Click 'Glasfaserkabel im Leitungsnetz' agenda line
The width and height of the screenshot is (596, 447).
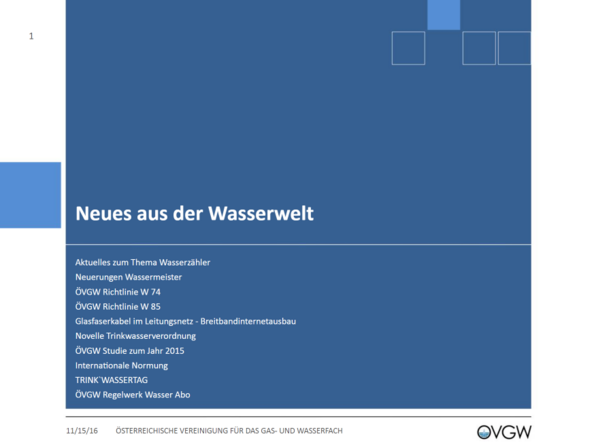pyautogui.click(x=185, y=321)
